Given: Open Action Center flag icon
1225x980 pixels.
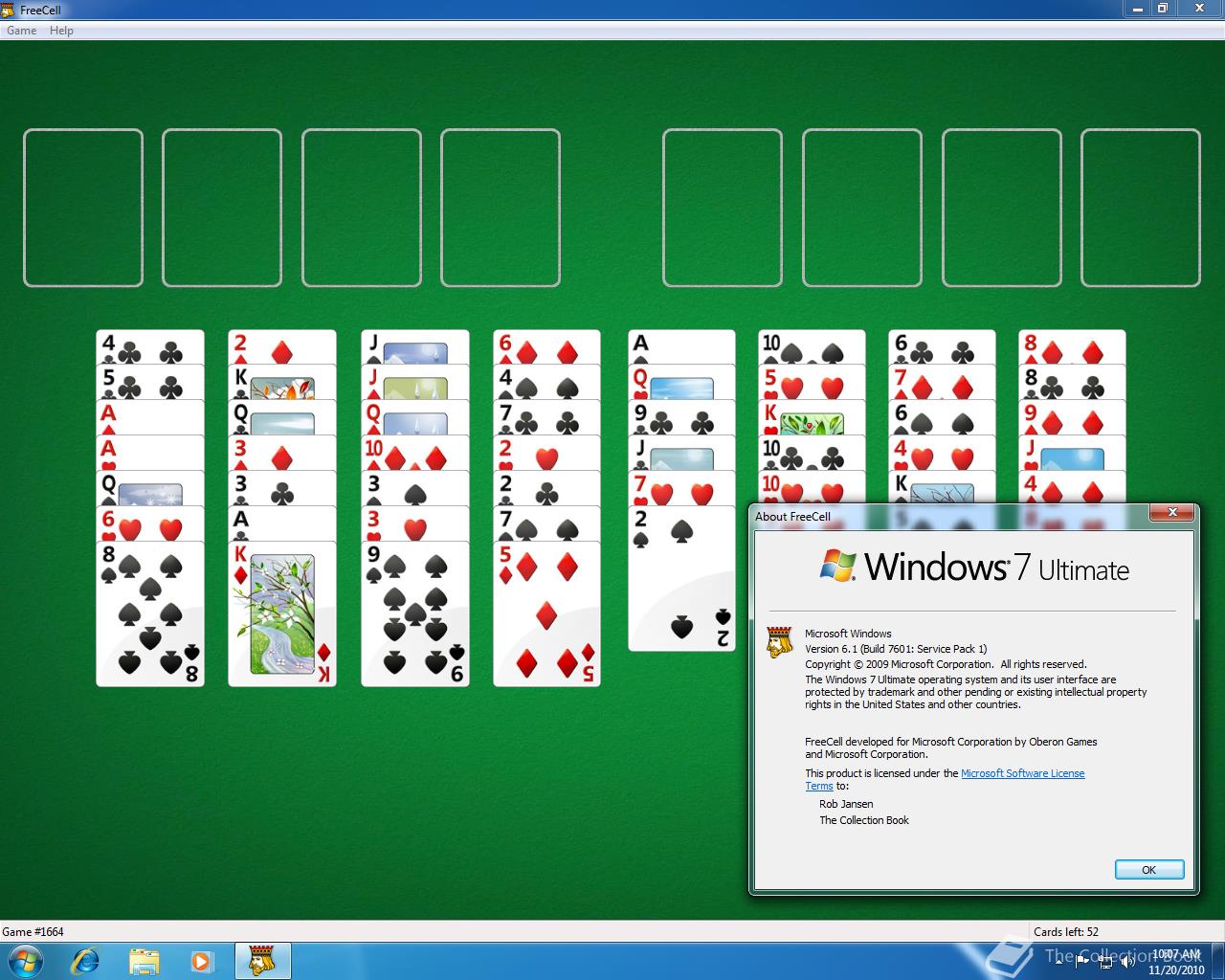Looking at the screenshot, I should (x=1082, y=961).
